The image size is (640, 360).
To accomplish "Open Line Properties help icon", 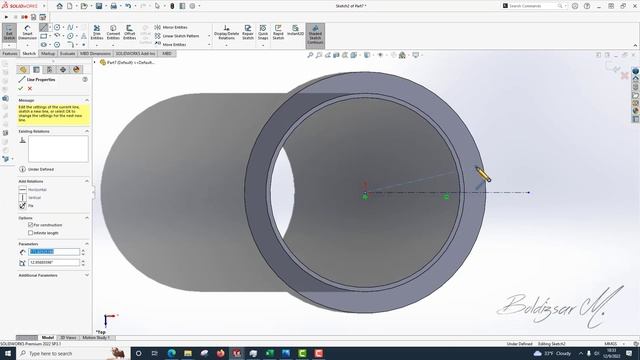I will (85, 80).
